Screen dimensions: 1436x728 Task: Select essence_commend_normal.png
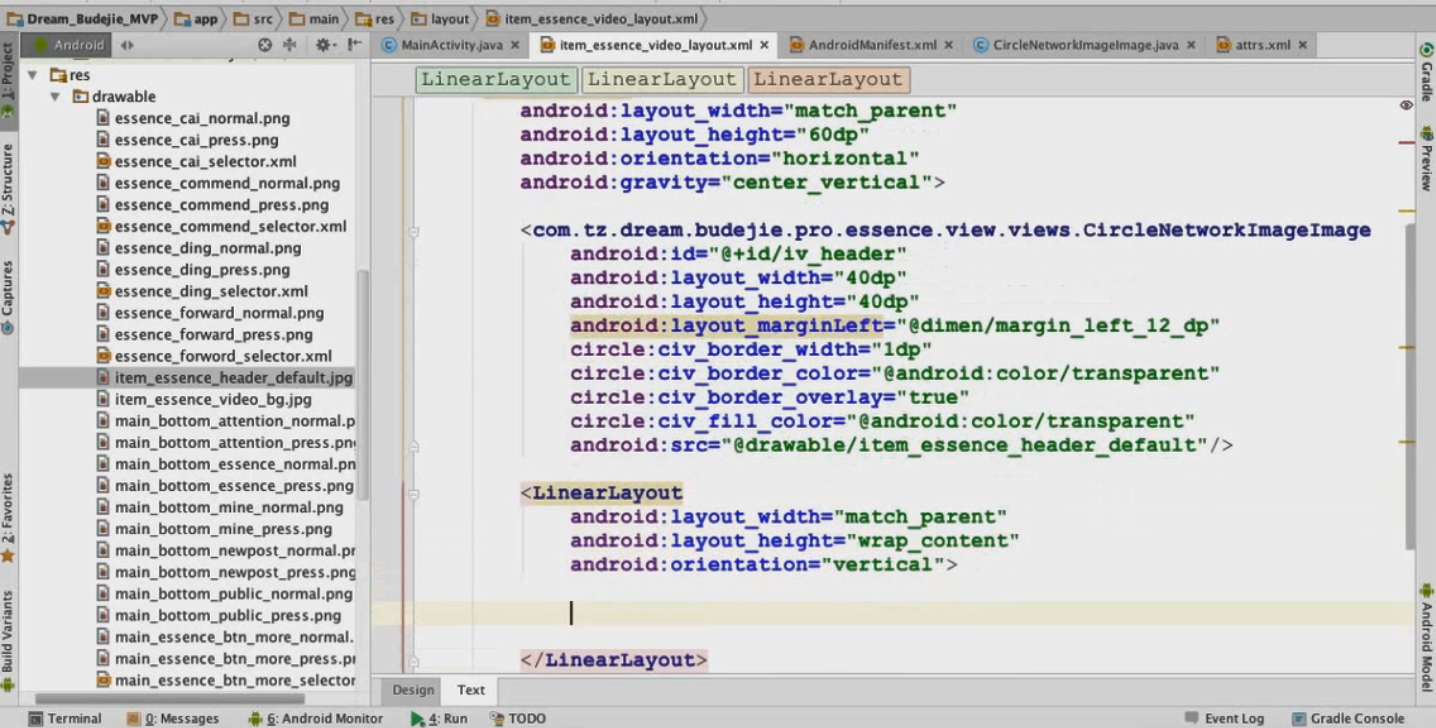pos(227,183)
